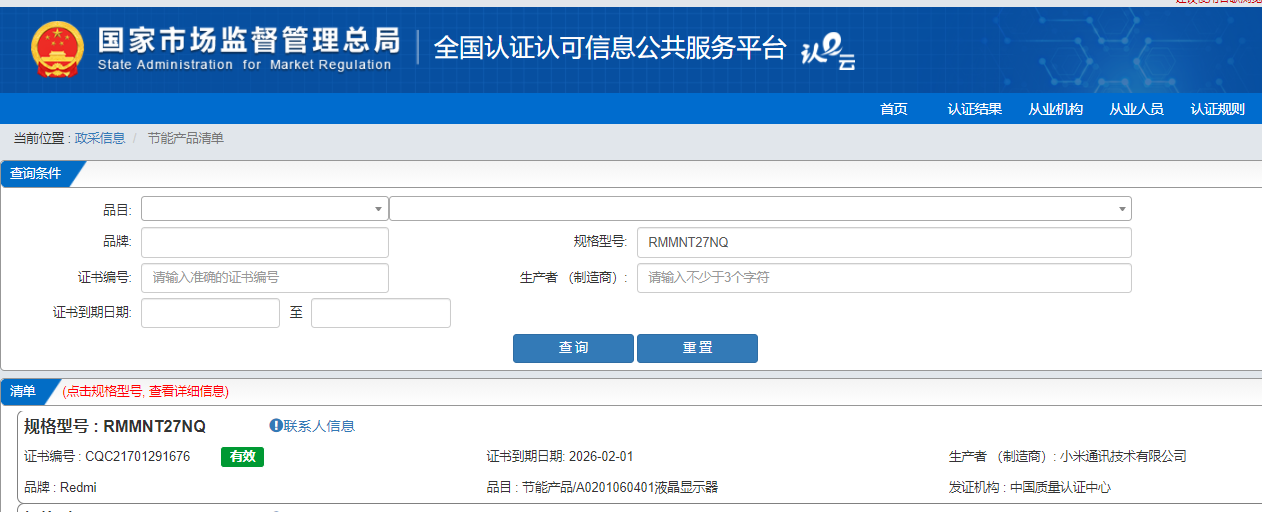This screenshot has height=512, width=1262.
Task: Open the 联系人信息 link
Action: click(x=319, y=426)
